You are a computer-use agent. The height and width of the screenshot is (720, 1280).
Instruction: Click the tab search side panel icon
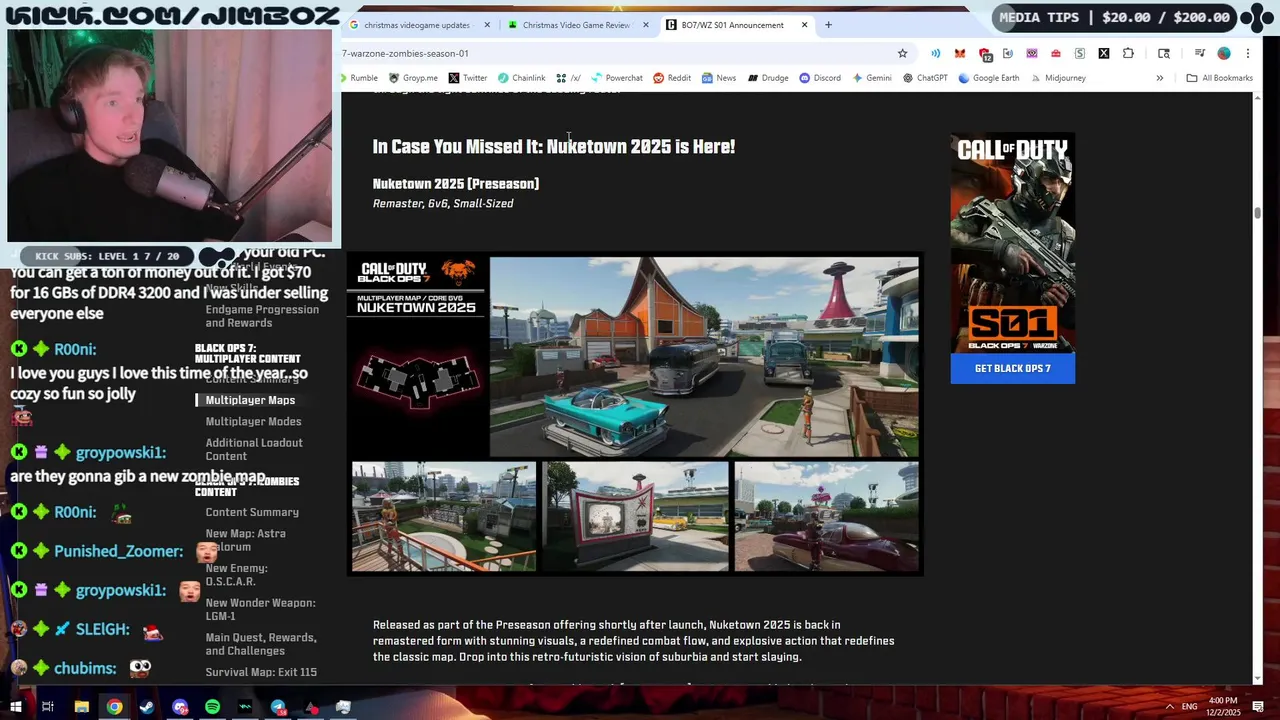[1164, 53]
